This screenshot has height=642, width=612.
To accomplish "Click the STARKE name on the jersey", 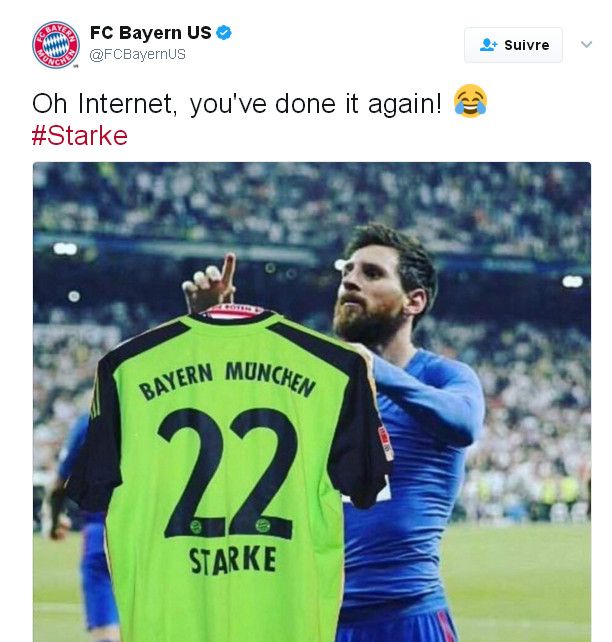I will [x=233, y=560].
